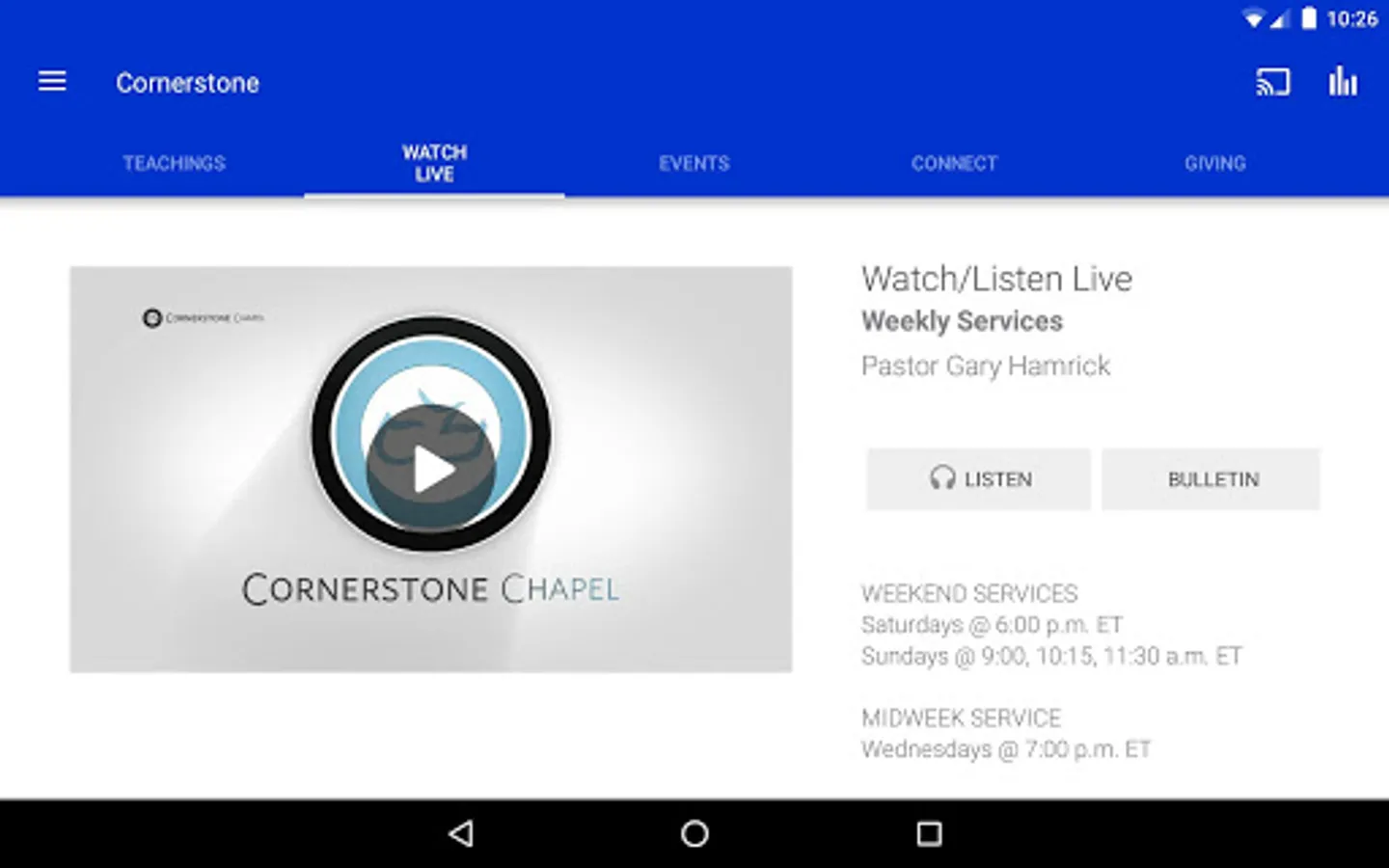Open the hamburger navigation menu
Viewport: 1389px width, 868px height.
(x=52, y=82)
